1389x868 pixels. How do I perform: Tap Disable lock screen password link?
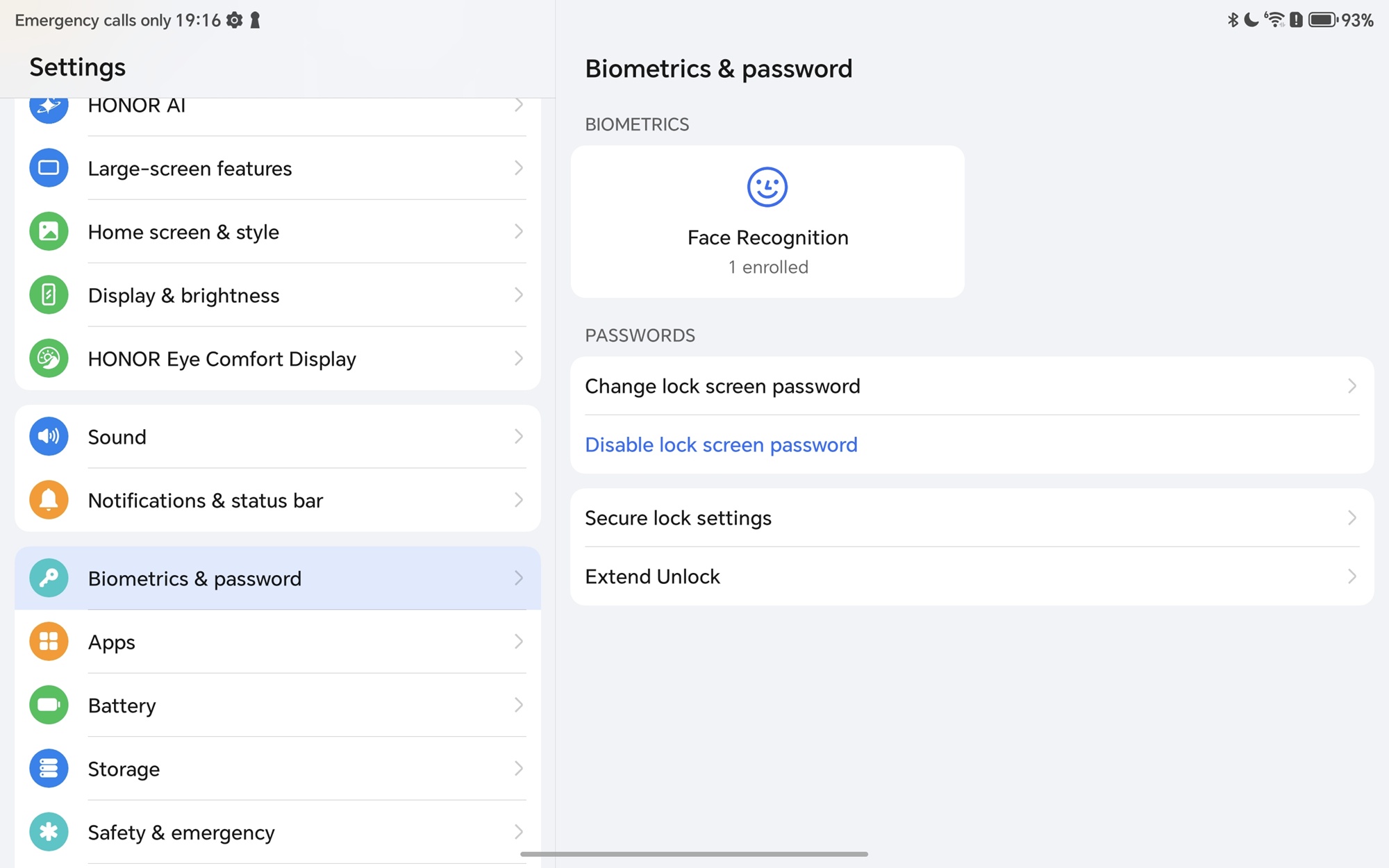pyautogui.click(x=721, y=444)
